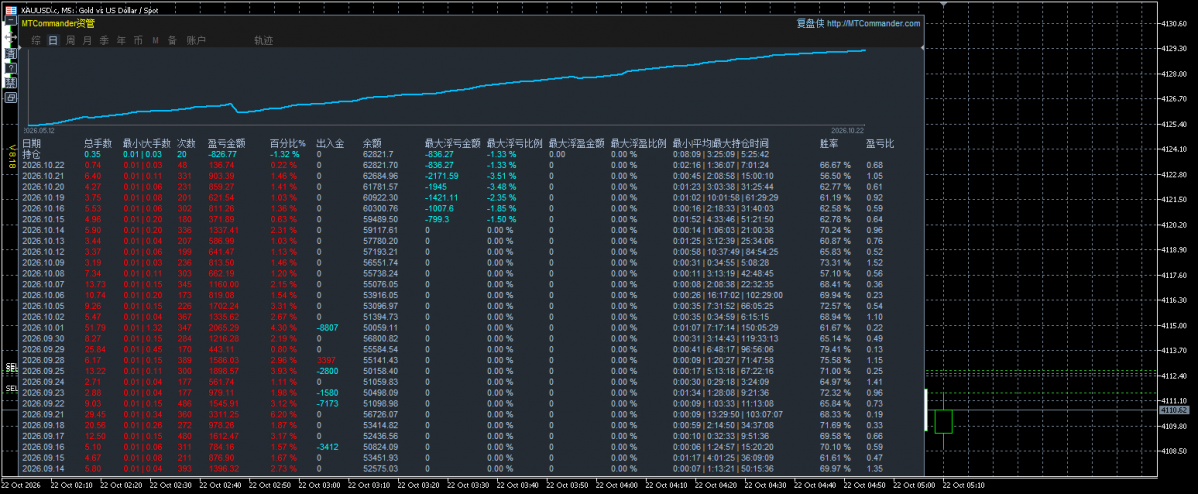Viewport: 1198px width, 494px height.
Task: Switch to the 年 yearly tab
Action: tap(121, 40)
